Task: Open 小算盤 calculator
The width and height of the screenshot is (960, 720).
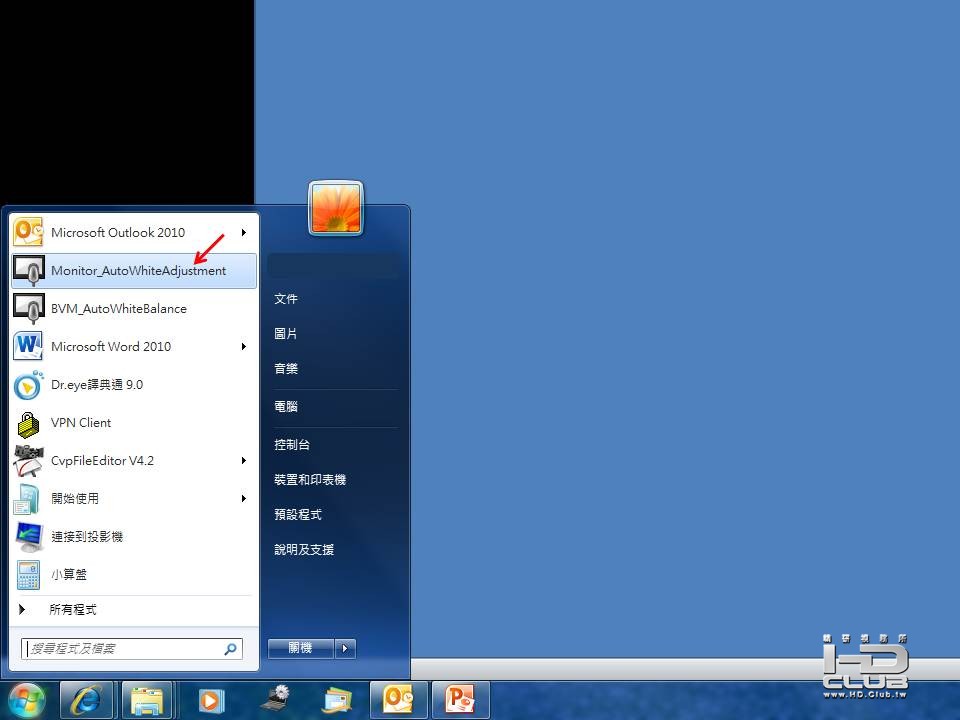Action: pyautogui.click(x=134, y=574)
